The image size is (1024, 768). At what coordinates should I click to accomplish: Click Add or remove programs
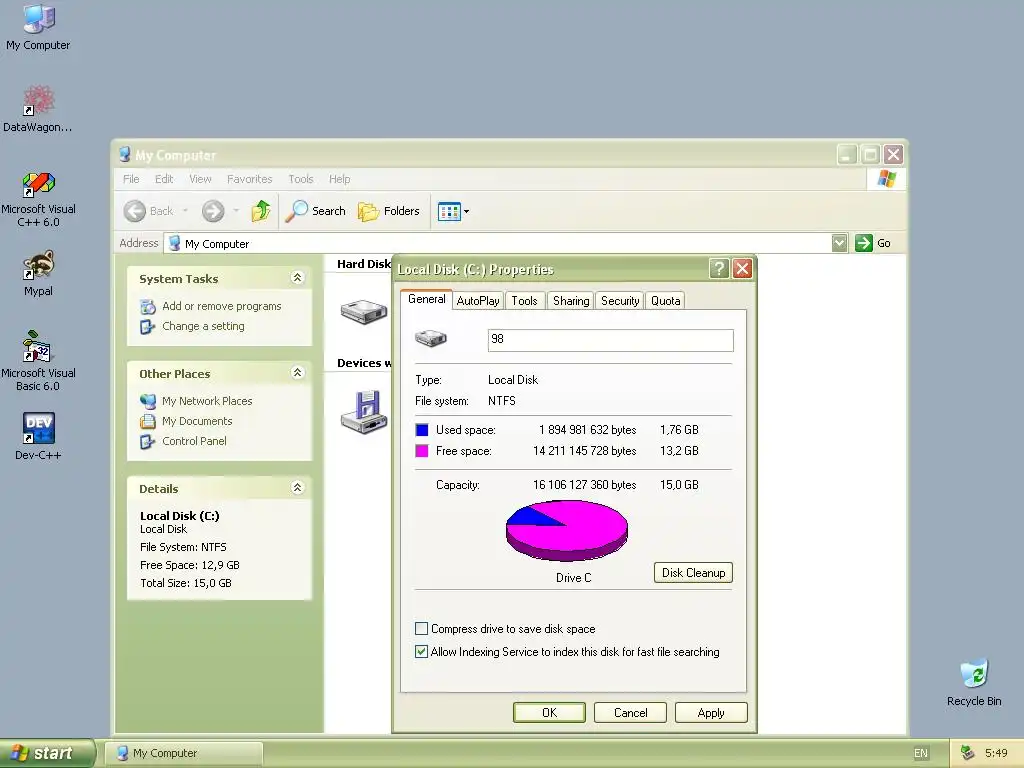[221, 306]
